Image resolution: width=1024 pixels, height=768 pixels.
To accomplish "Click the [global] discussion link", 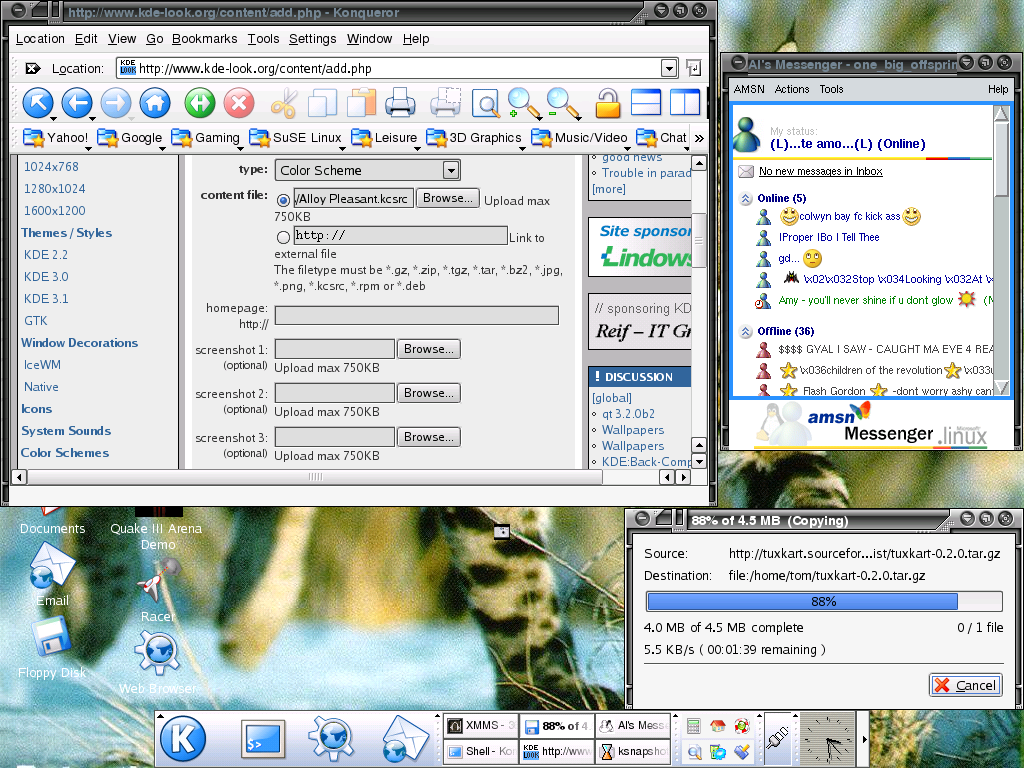I will [611, 398].
